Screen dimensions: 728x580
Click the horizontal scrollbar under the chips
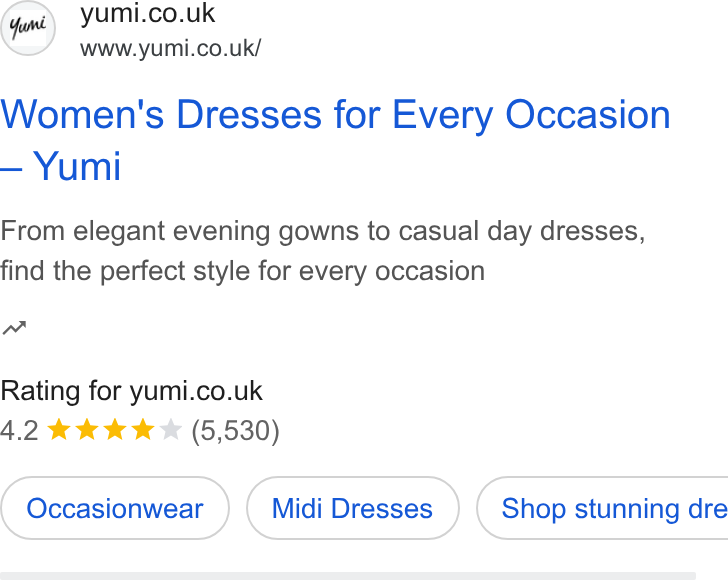tap(348, 576)
